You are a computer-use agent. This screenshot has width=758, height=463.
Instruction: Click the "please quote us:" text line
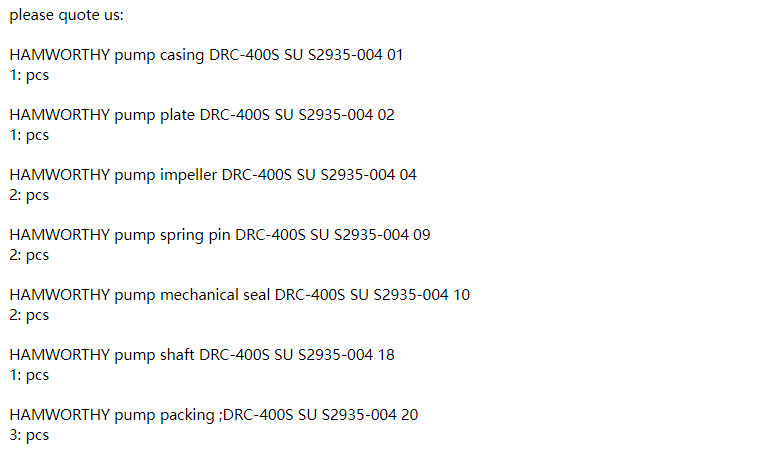pos(66,15)
